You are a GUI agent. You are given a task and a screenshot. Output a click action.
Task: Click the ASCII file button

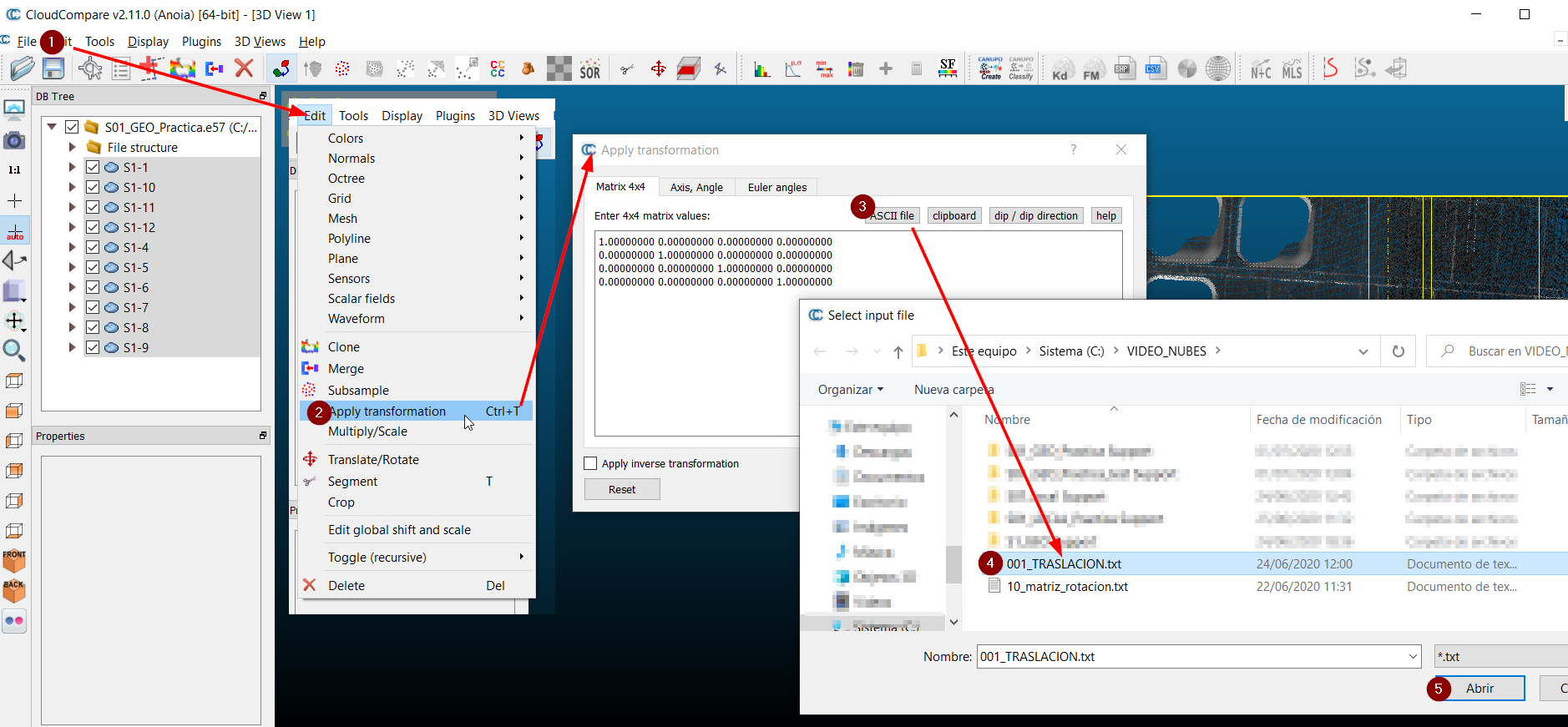[892, 215]
